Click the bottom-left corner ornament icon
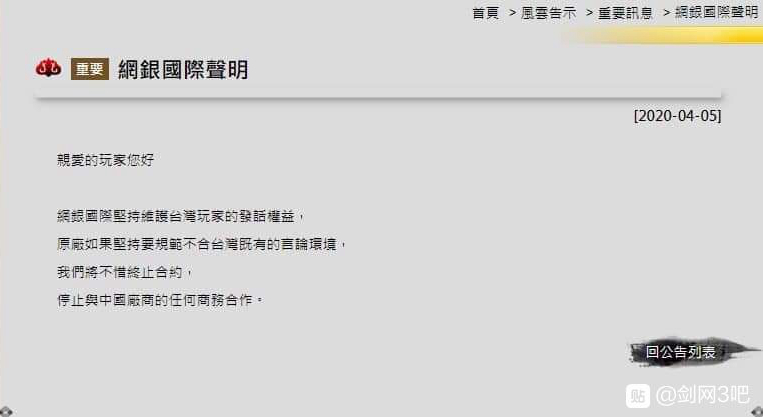Viewport: 763px width, 417px height. (x=6, y=412)
